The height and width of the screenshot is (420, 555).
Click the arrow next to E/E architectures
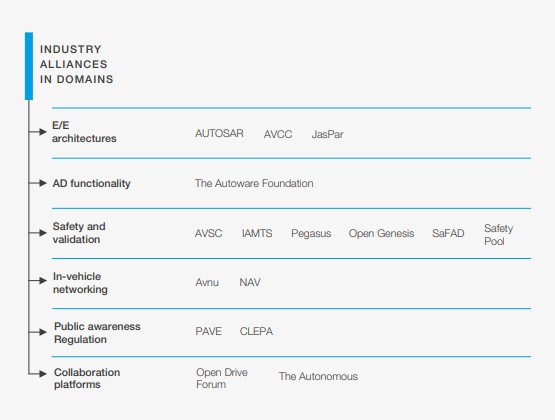tap(38, 132)
